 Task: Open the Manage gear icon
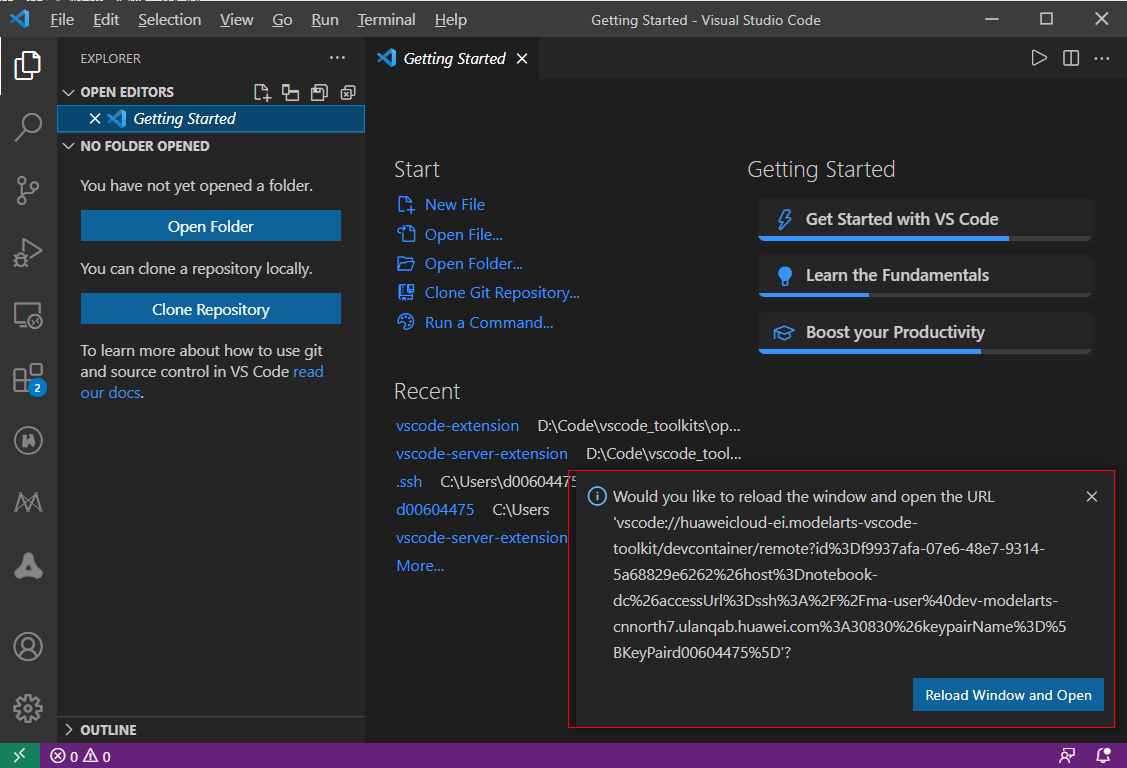pos(28,708)
